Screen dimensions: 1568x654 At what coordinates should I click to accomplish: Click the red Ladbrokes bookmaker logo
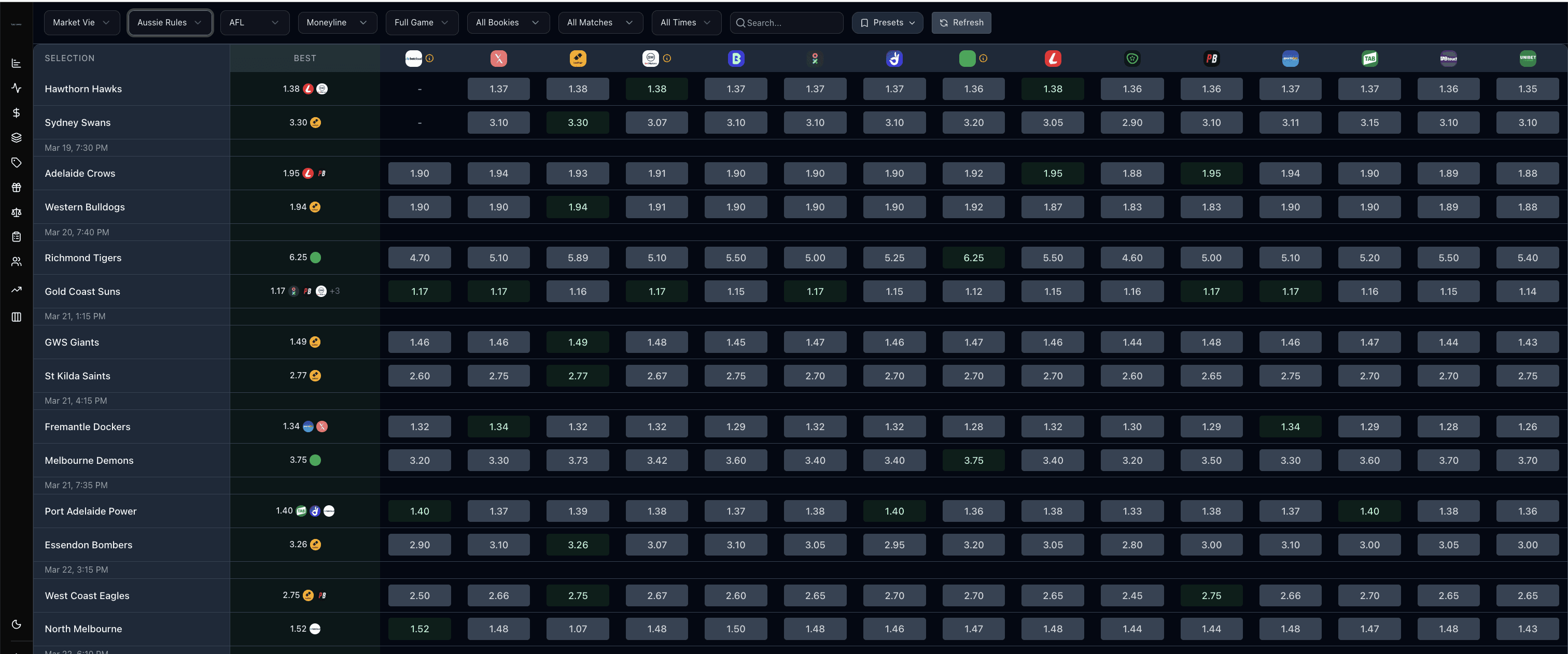click(x=1053, y=59)
